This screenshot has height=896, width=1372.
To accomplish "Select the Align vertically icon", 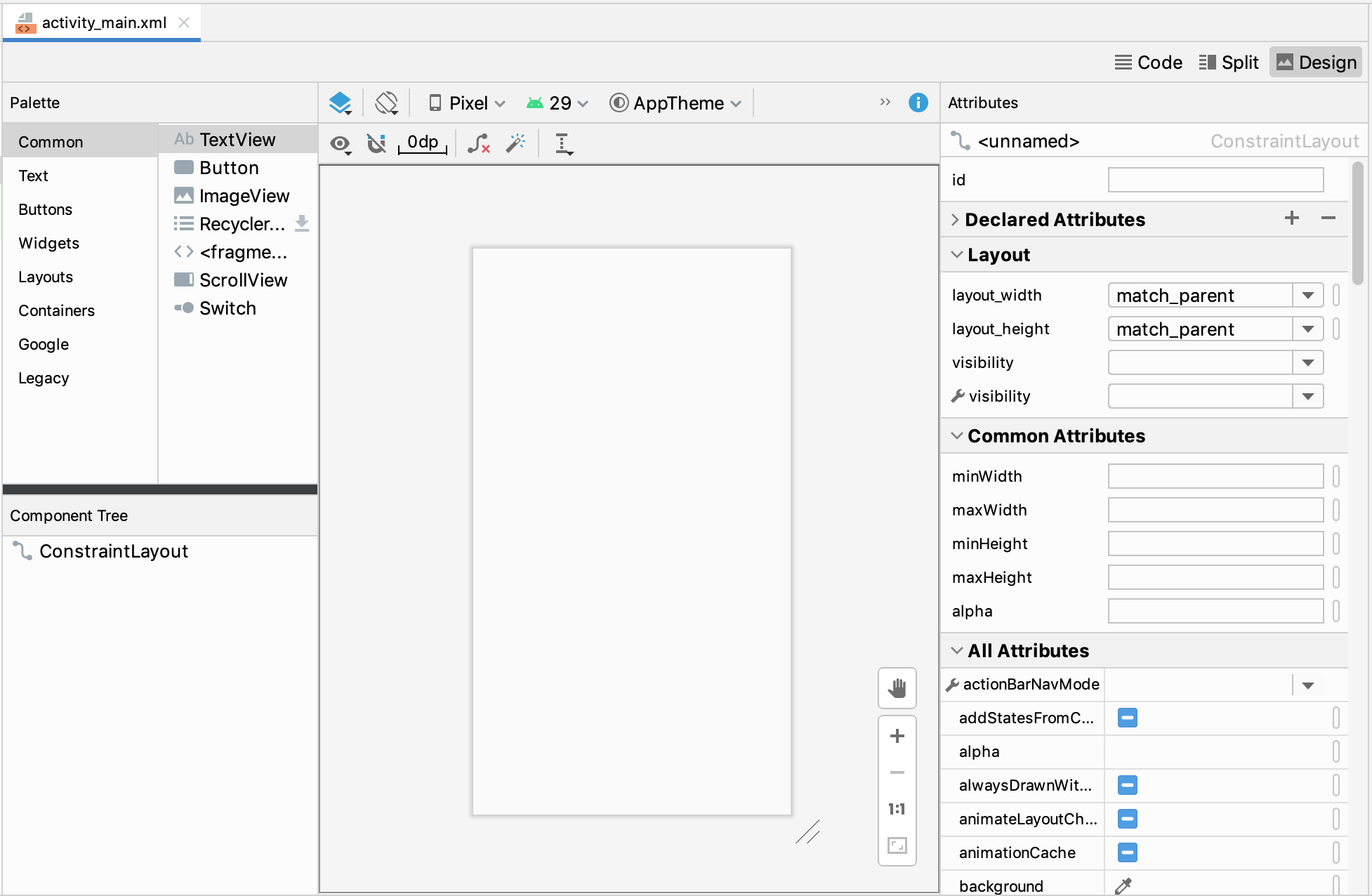I will coord(564,143).
